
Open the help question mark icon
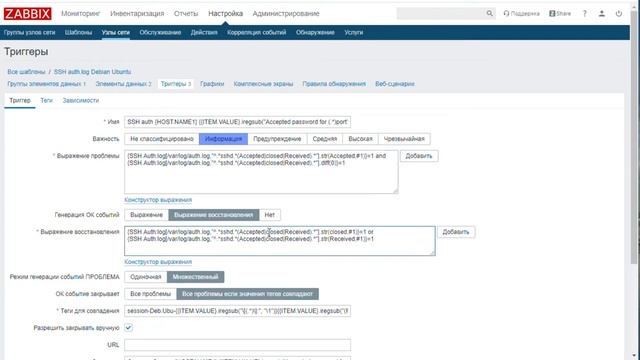(584, 13)
